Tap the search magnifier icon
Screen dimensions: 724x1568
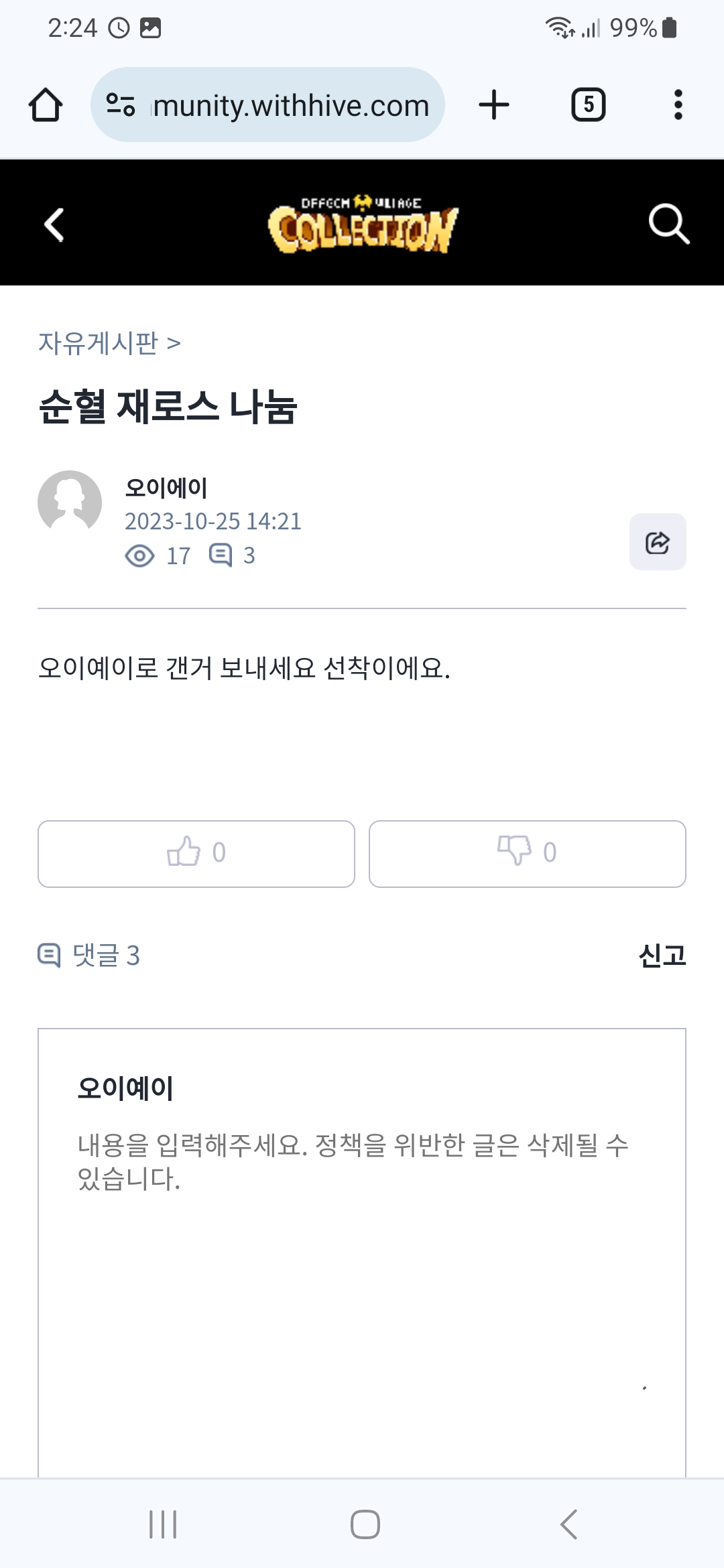(x=668, y=223)
